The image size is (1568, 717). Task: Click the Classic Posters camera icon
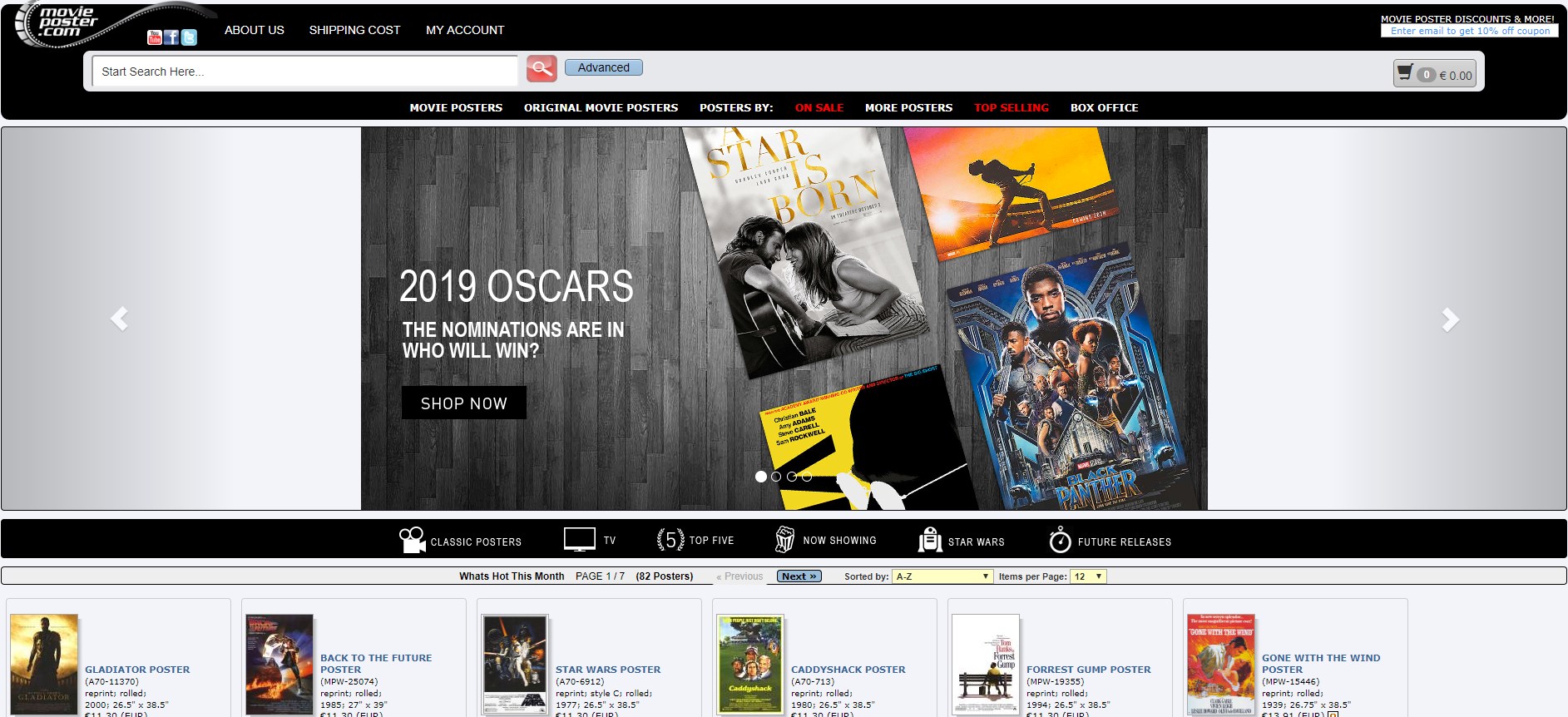click(x=412, y=540)
